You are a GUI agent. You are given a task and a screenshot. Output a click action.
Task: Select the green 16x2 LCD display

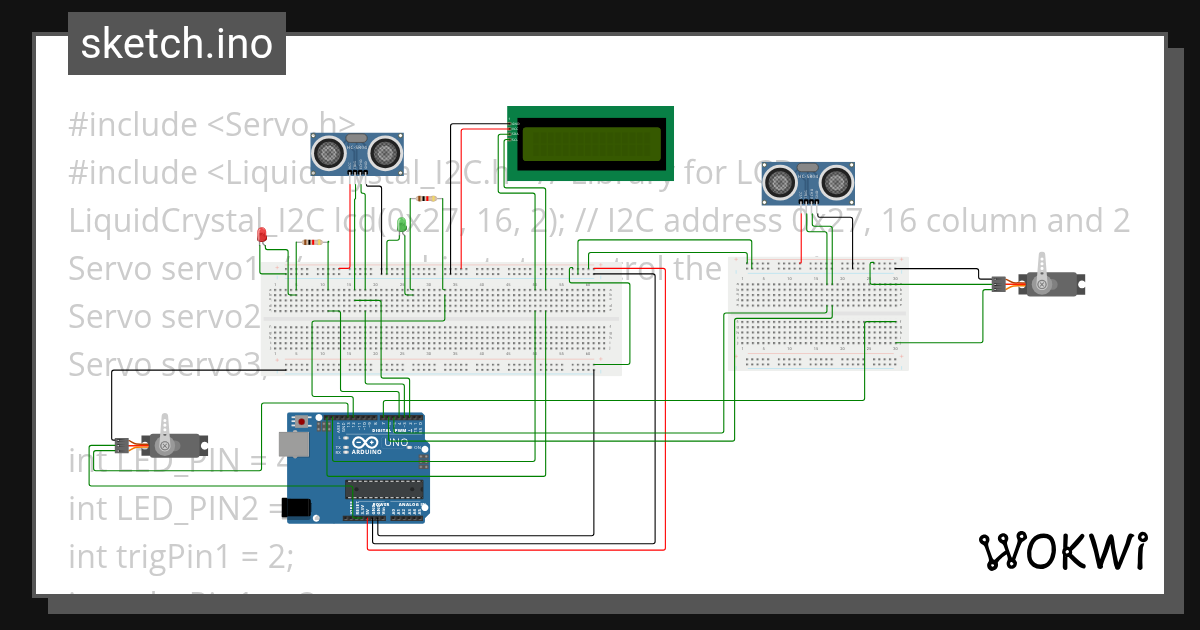click(x=590, y=140)
